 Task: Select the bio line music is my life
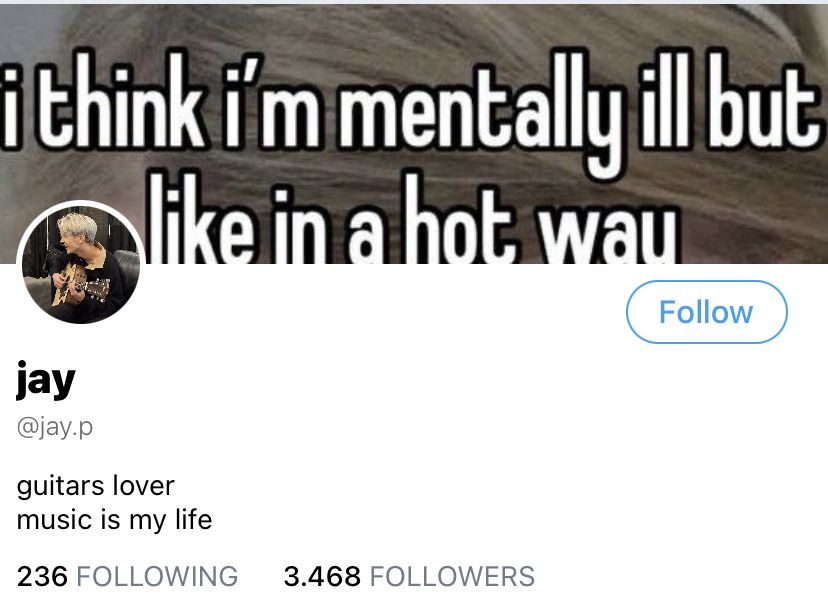point(115,520)
